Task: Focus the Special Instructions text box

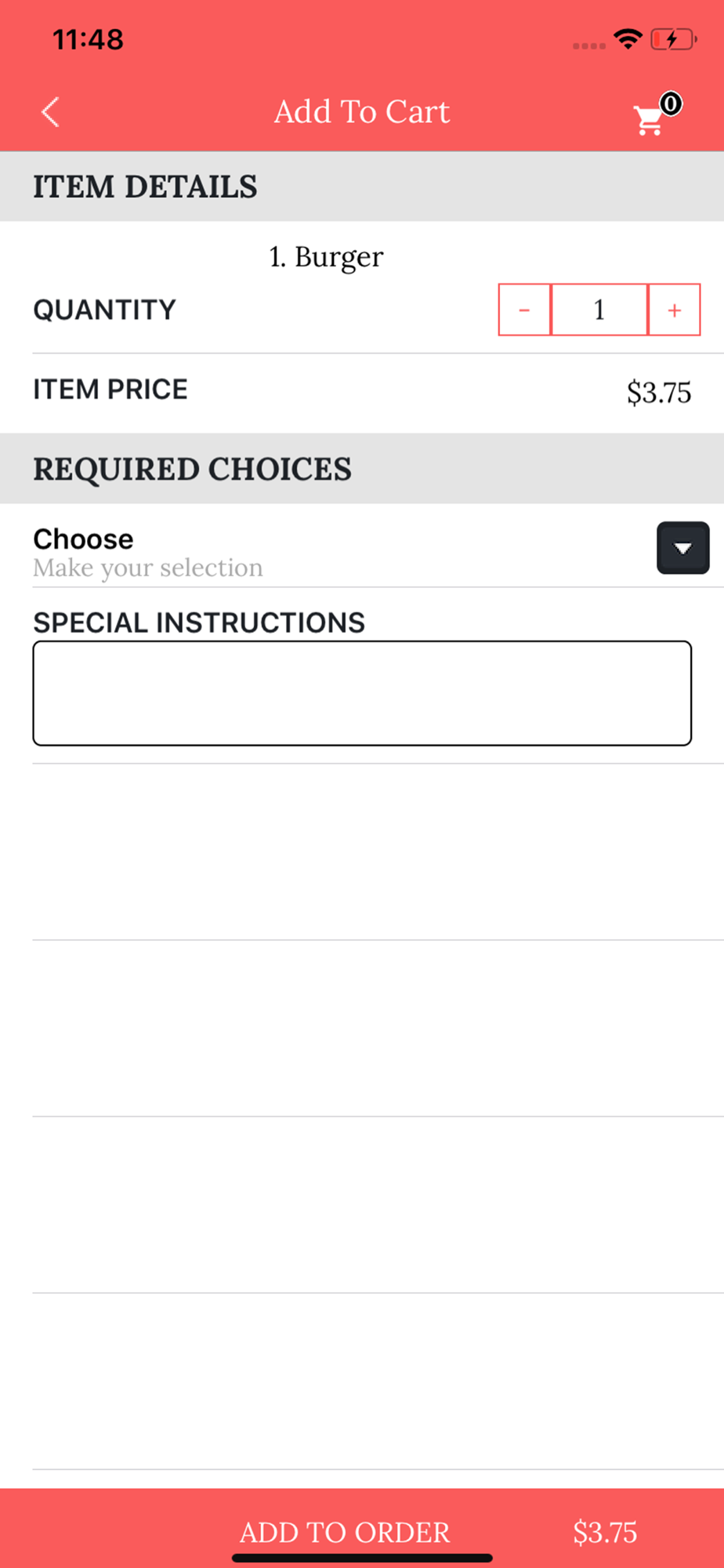Action: pyautogui.click(x=362, y=693)
